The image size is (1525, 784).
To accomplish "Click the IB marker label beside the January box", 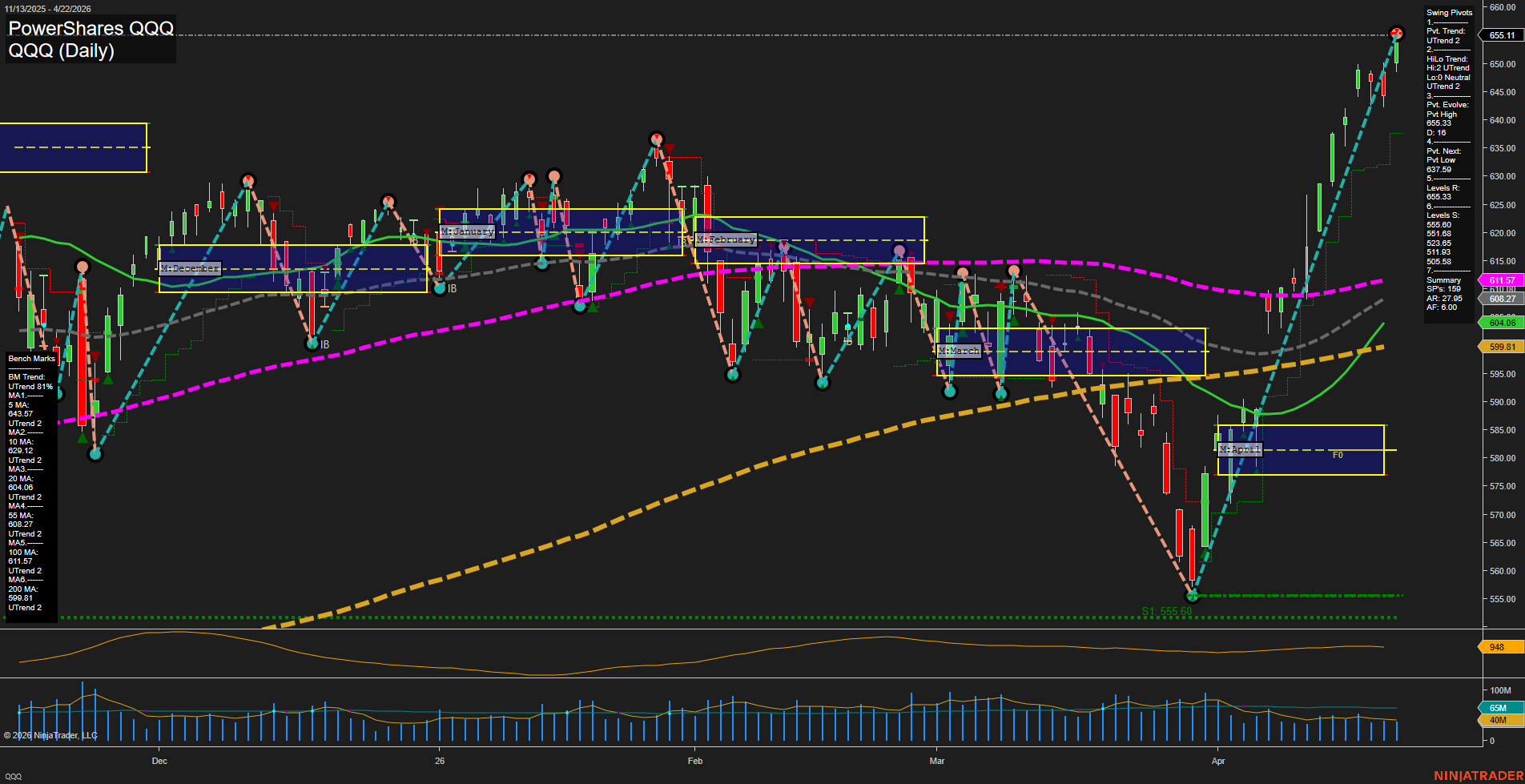I will 451,287.
